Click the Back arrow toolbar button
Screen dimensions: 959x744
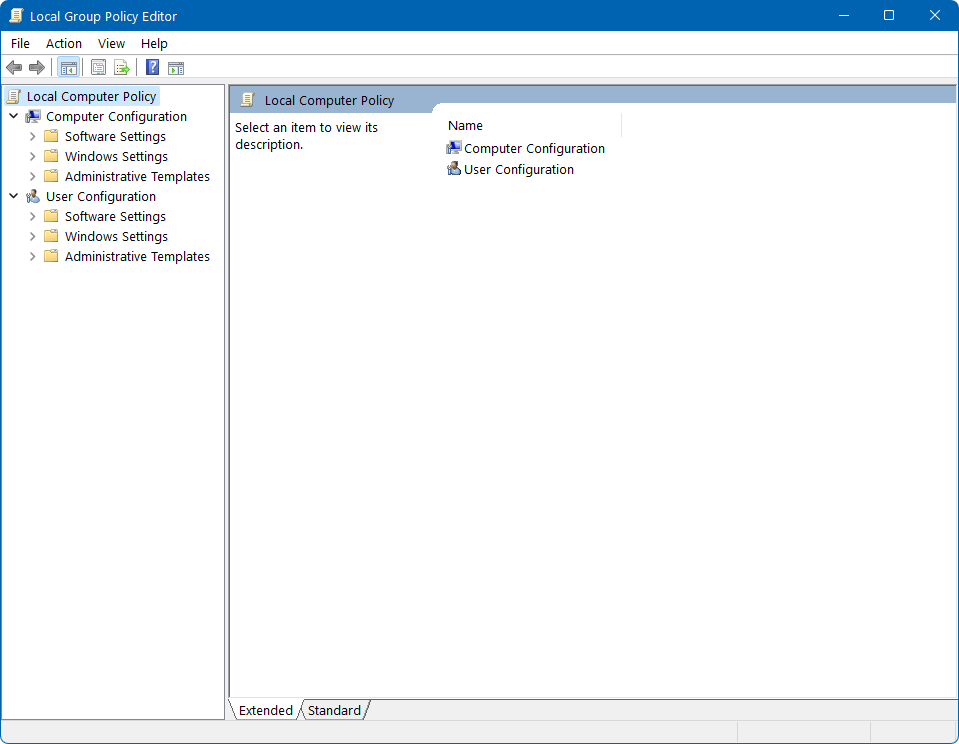(14, 67)
